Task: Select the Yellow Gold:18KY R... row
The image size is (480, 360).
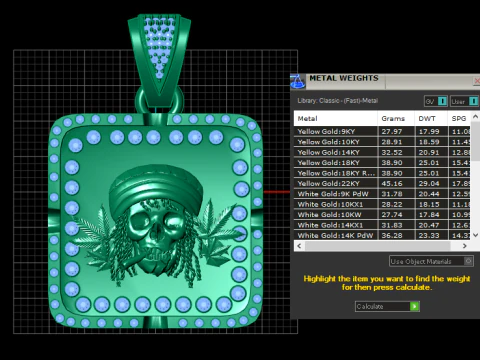Action: point(382,173)
